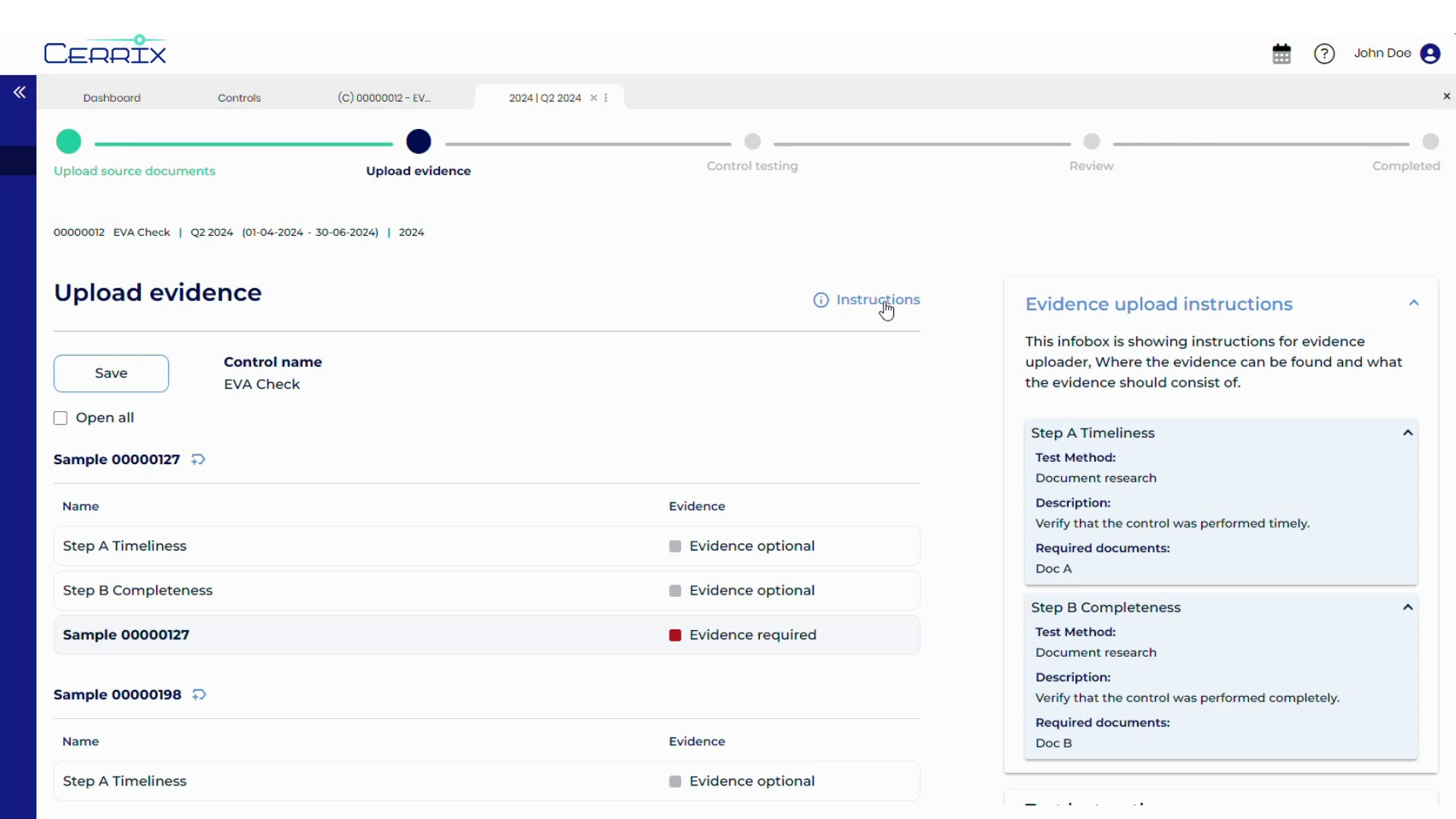1456x819 pixels.
Task: Close the 2024 | Q2 2024 tab
Action: point(594,98)
